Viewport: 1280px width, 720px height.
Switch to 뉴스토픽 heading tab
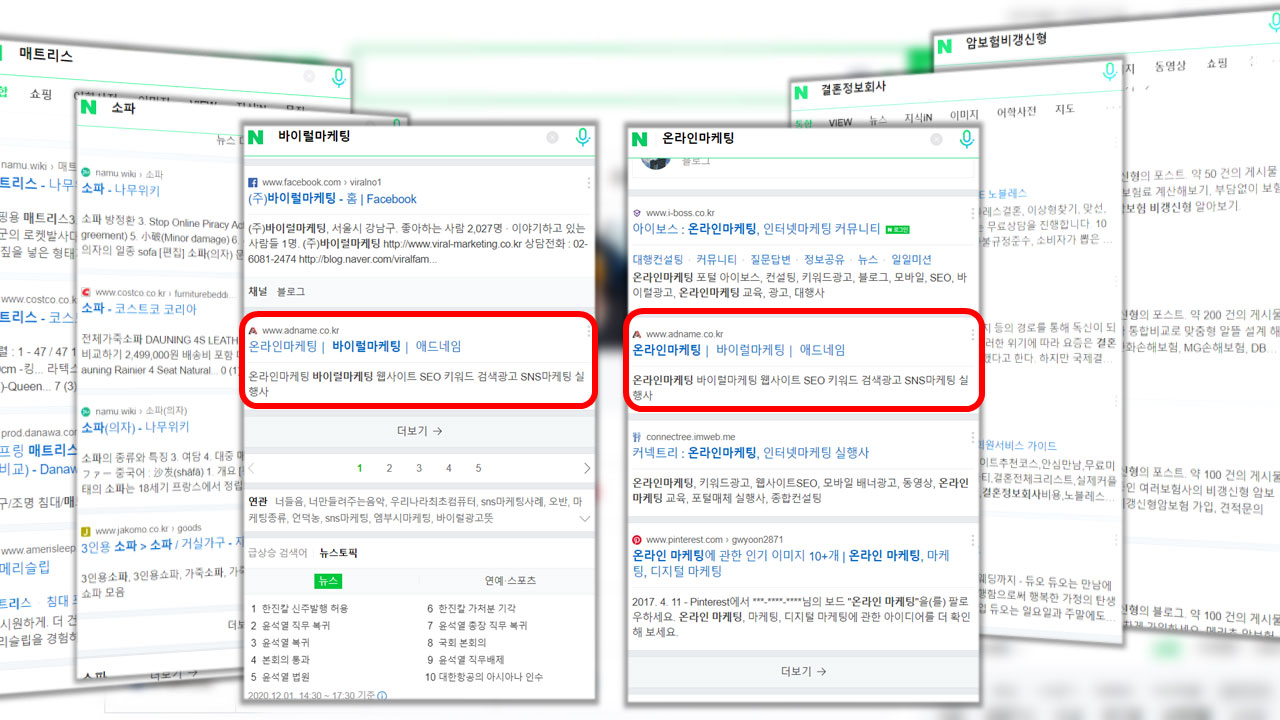click(338, 552)
